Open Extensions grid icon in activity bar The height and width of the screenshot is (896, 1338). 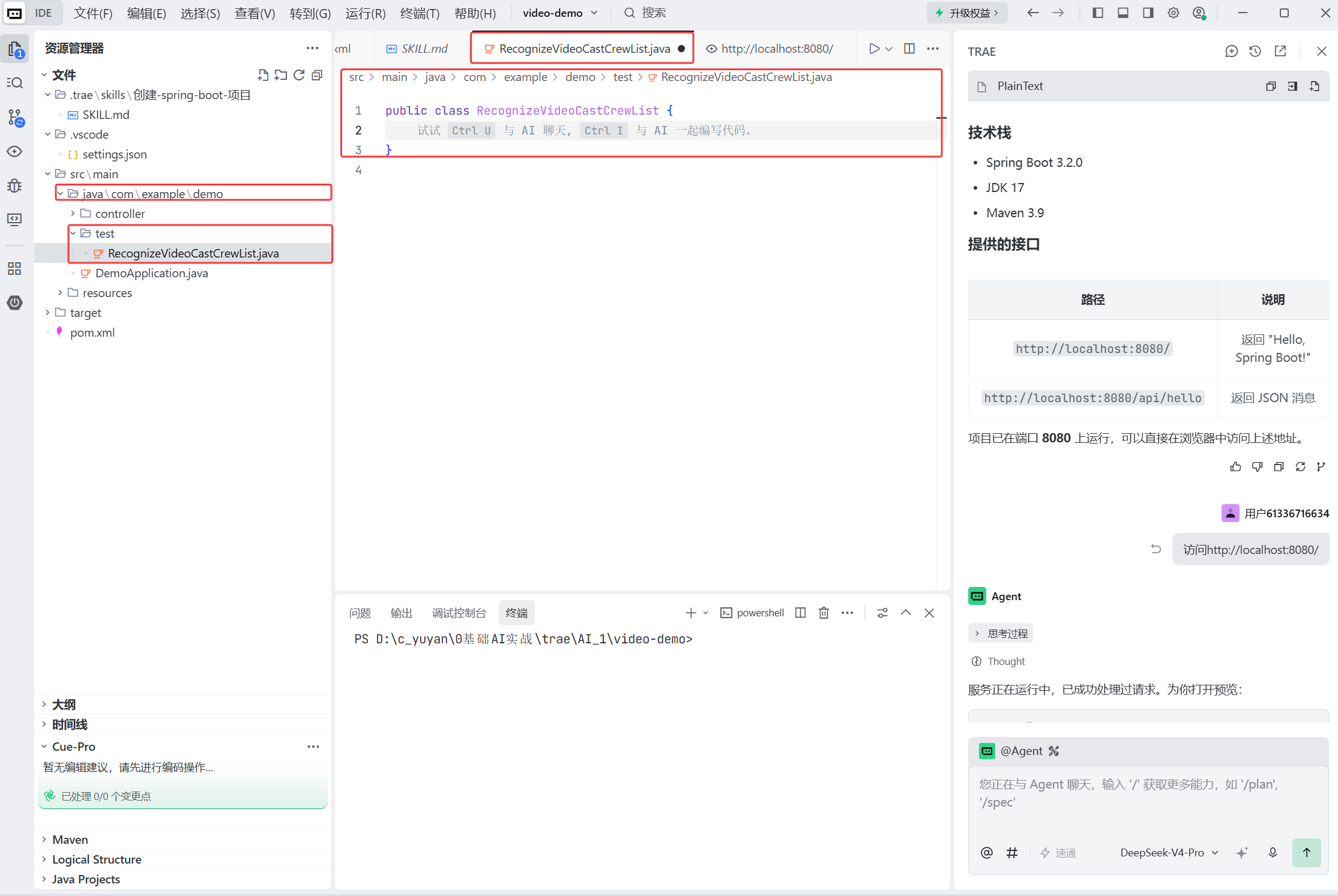point(15,268)
